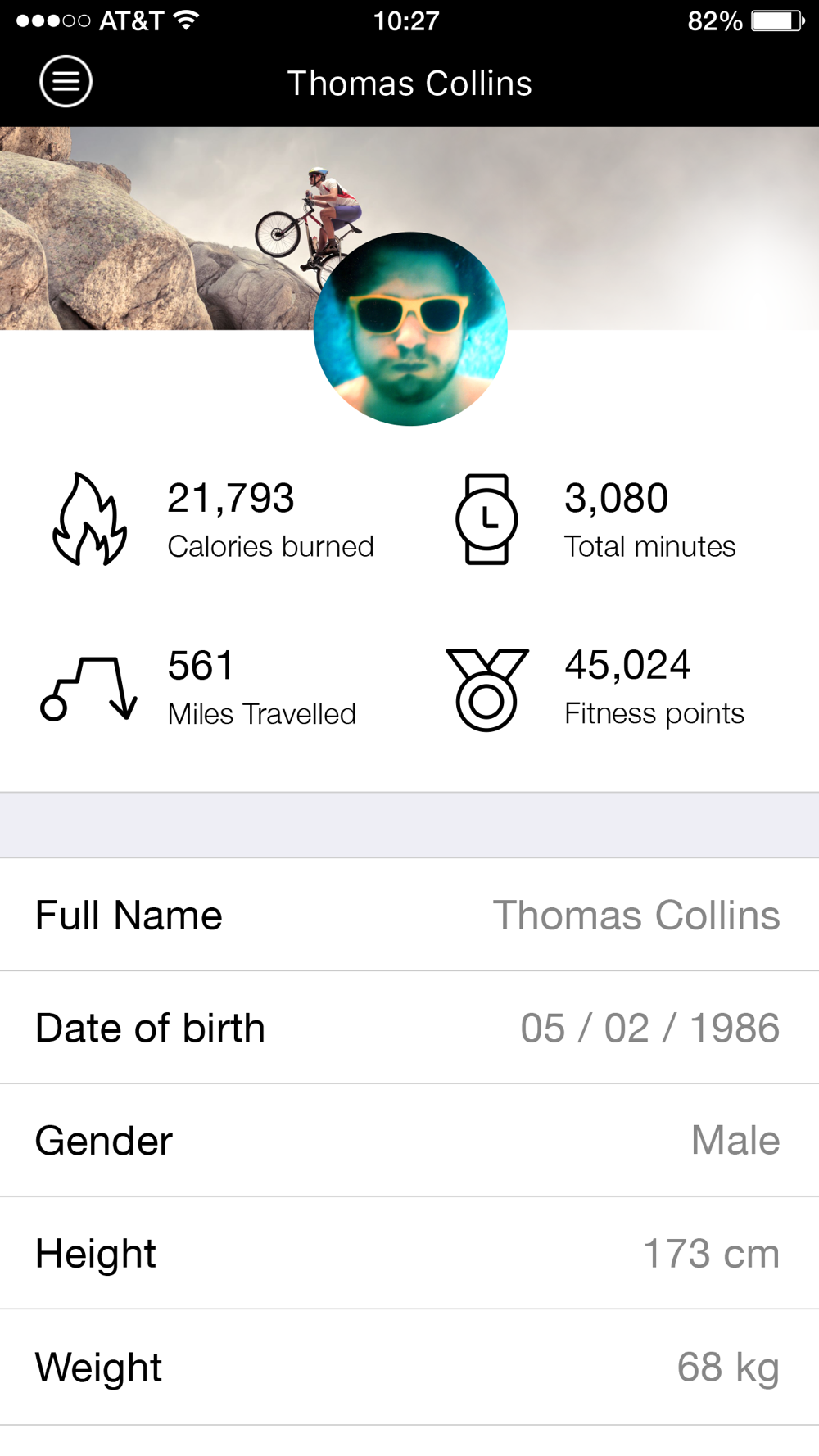Image resolution: width=819 pixels, height=1456 pixels.
Task: Open the Gender field showing Male
Action: (x=735, y=1140)
